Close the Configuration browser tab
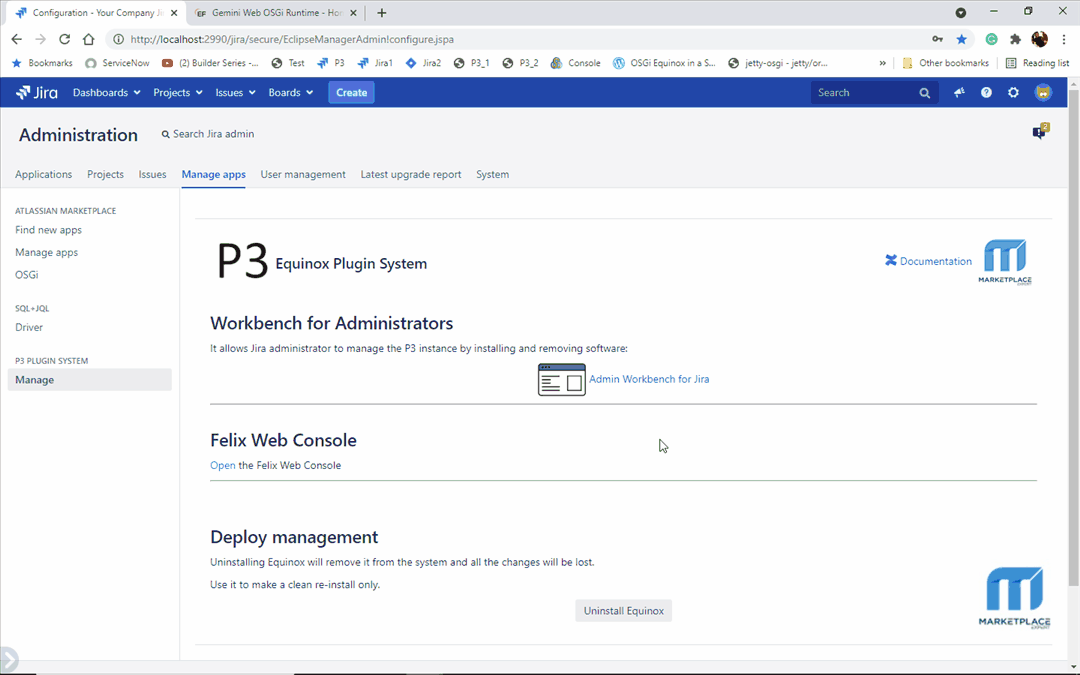Viewport: 1080px width, 675px height. [x=174, y=12]
